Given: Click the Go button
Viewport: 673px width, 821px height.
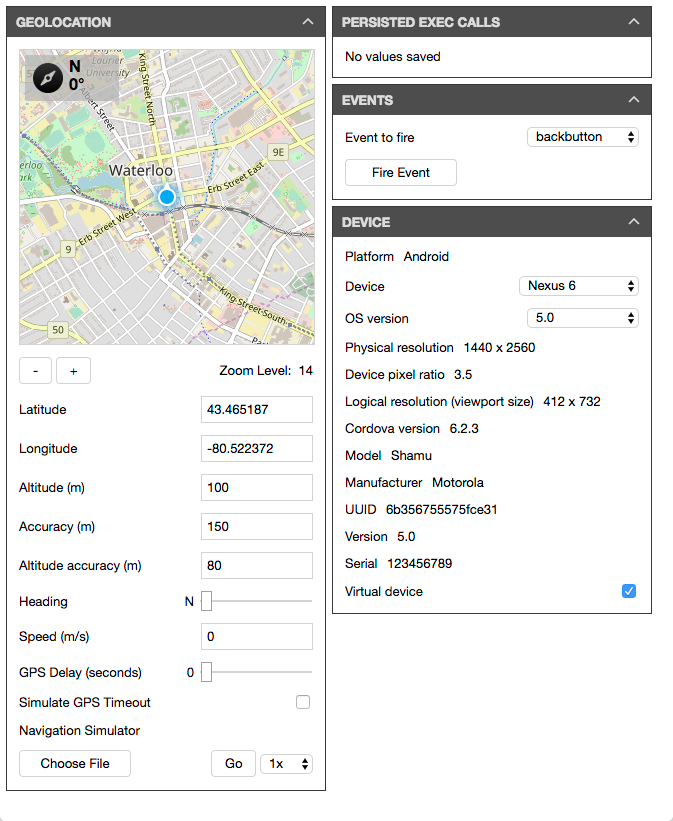Looking at the screenshot, I should pos(233,764).
